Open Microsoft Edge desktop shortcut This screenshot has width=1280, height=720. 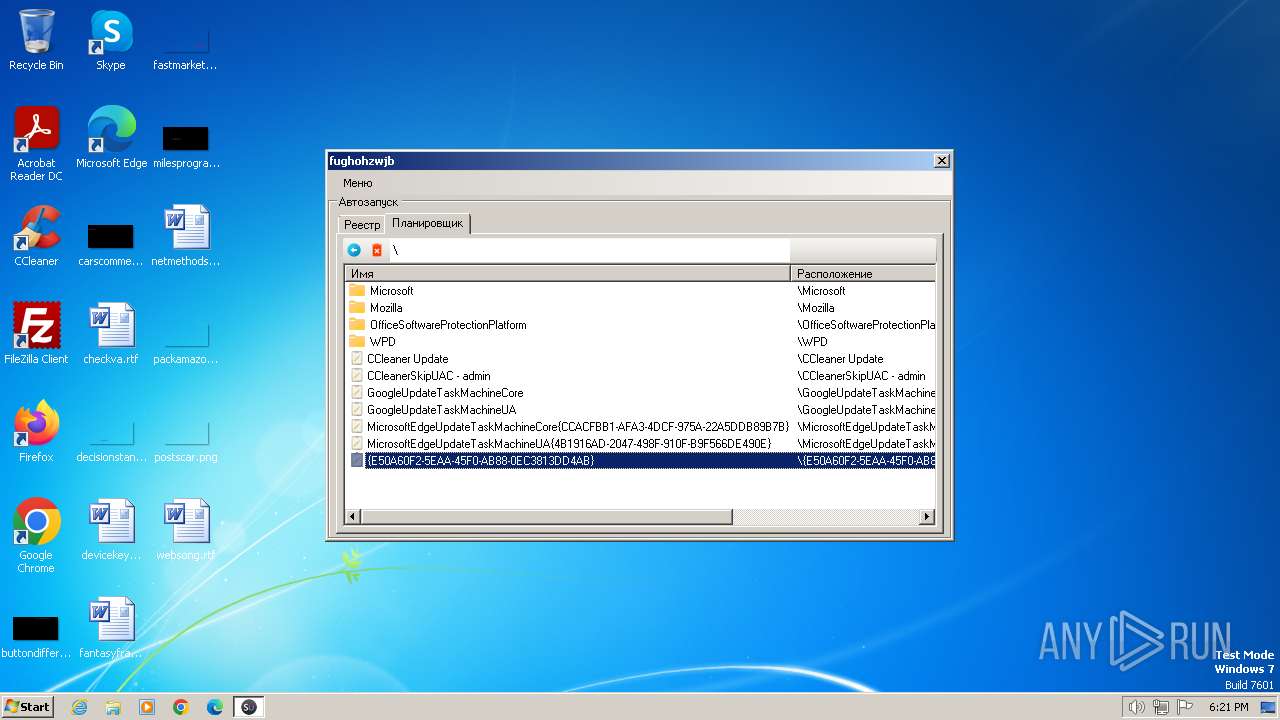coord(111,138)
